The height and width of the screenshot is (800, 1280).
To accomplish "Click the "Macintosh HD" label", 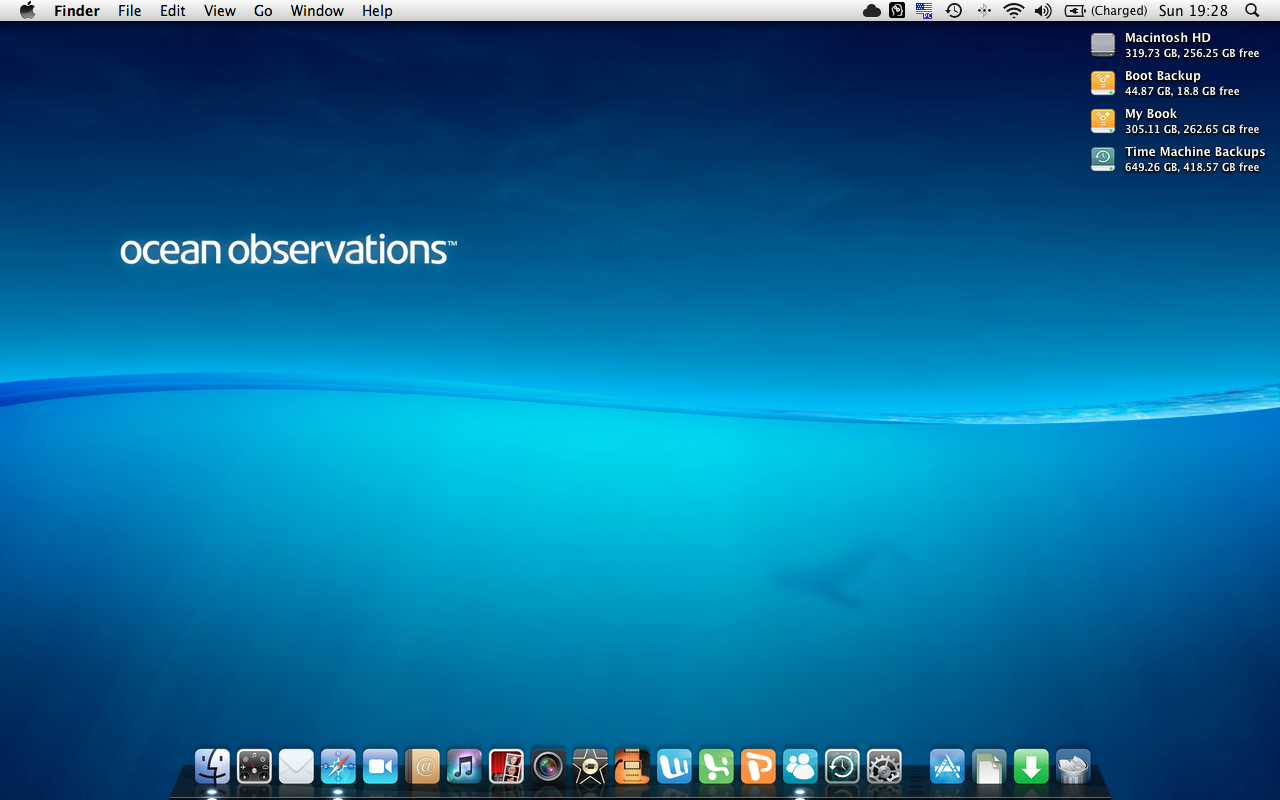I will [1167, 38].
